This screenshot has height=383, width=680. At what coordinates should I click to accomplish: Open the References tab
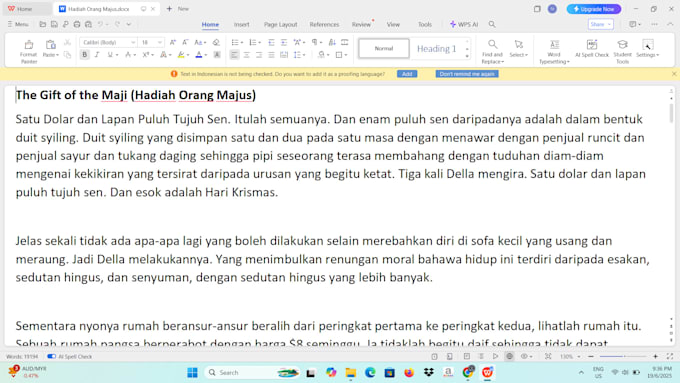click(324, 25)
